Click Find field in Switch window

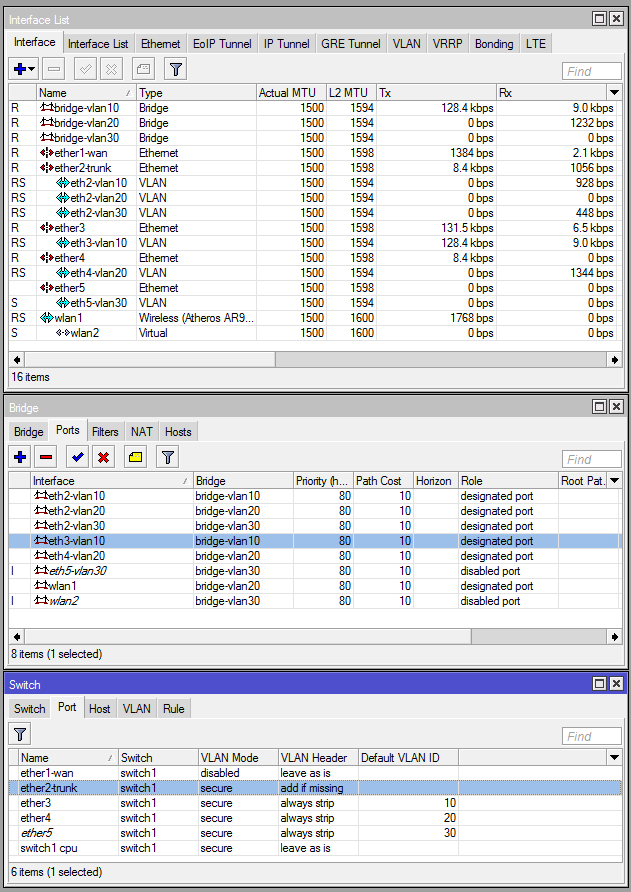[591, 736]
